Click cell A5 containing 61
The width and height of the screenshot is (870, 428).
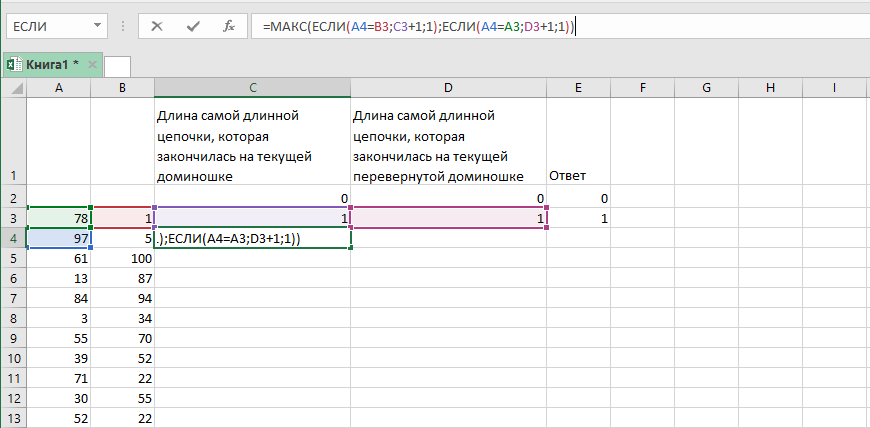coord(58,260)
